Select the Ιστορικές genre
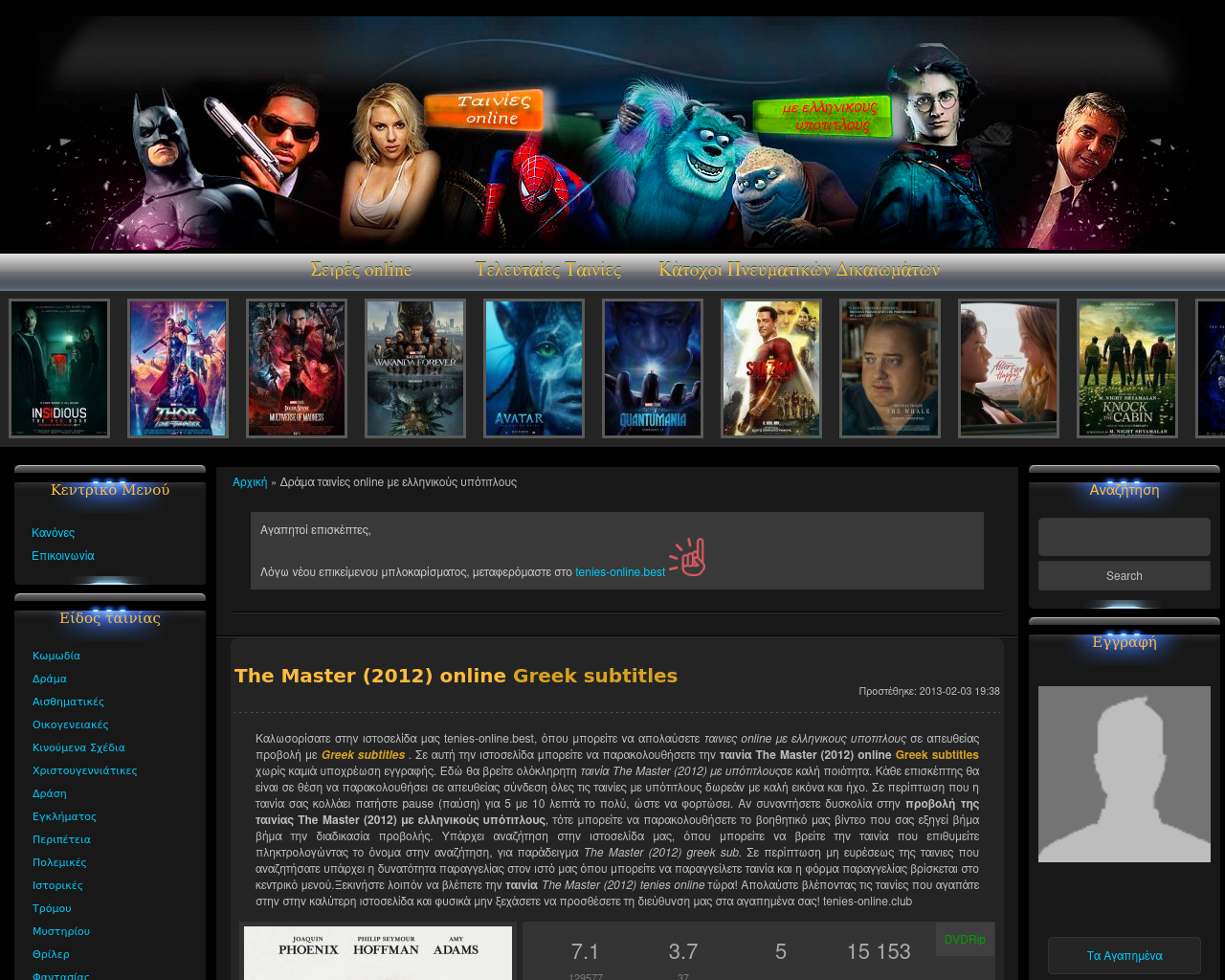Screen dimensions: 1225x980 pyautogui.click(x=57, y=885)
